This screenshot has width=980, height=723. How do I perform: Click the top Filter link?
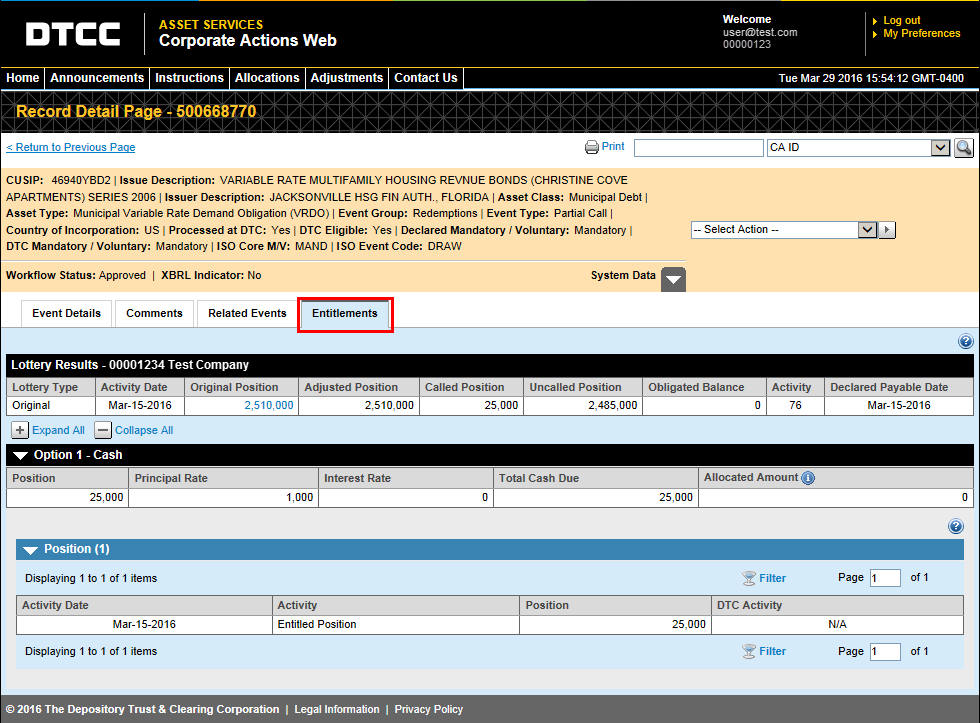pos(772,578)
